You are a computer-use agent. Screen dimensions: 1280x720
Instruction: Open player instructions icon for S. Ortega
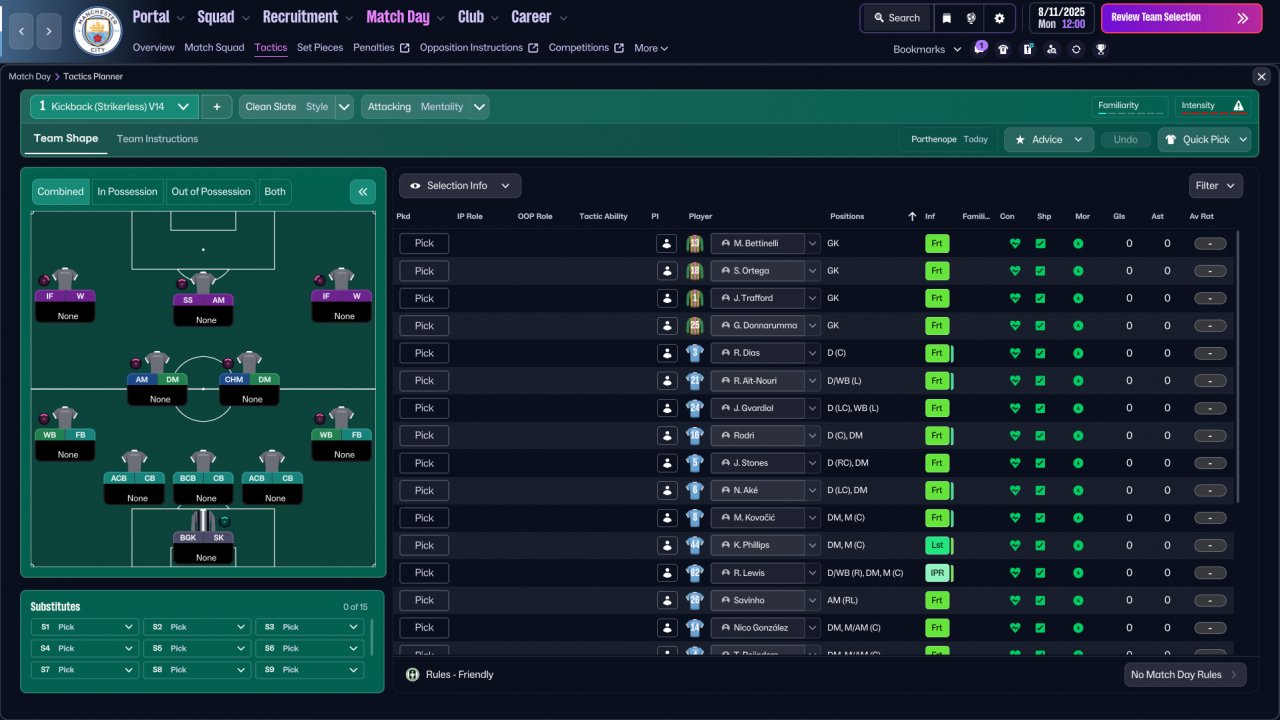666,271
